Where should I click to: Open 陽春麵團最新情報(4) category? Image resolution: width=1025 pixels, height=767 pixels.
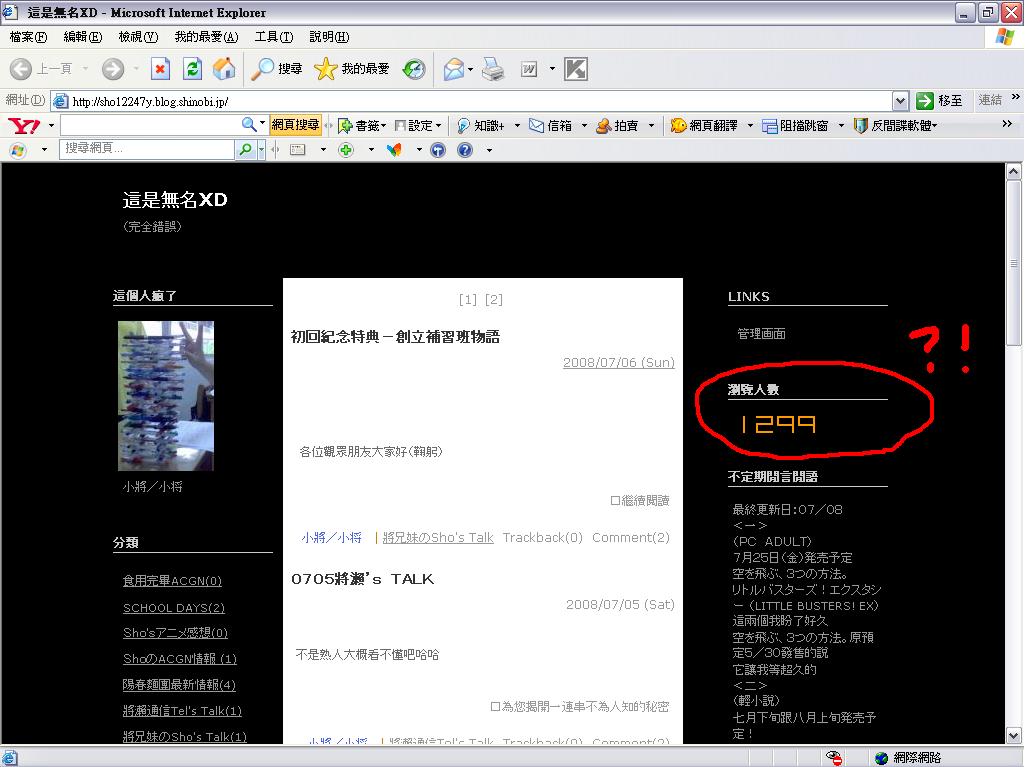pyautogui.click(x=179, y=685)
